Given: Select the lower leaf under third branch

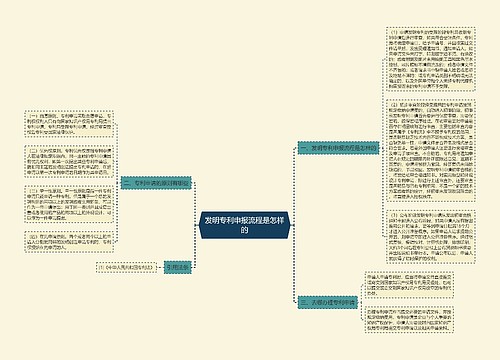Looking at the screenshot, I should (409, 319).
